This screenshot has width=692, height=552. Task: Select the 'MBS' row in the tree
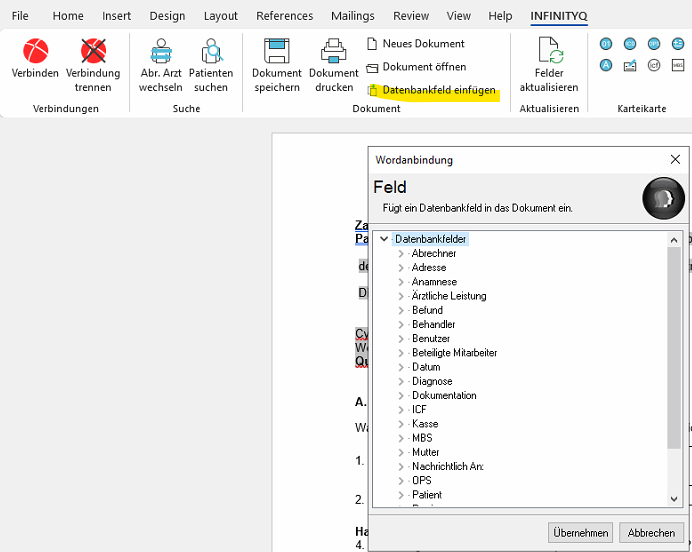422,438
